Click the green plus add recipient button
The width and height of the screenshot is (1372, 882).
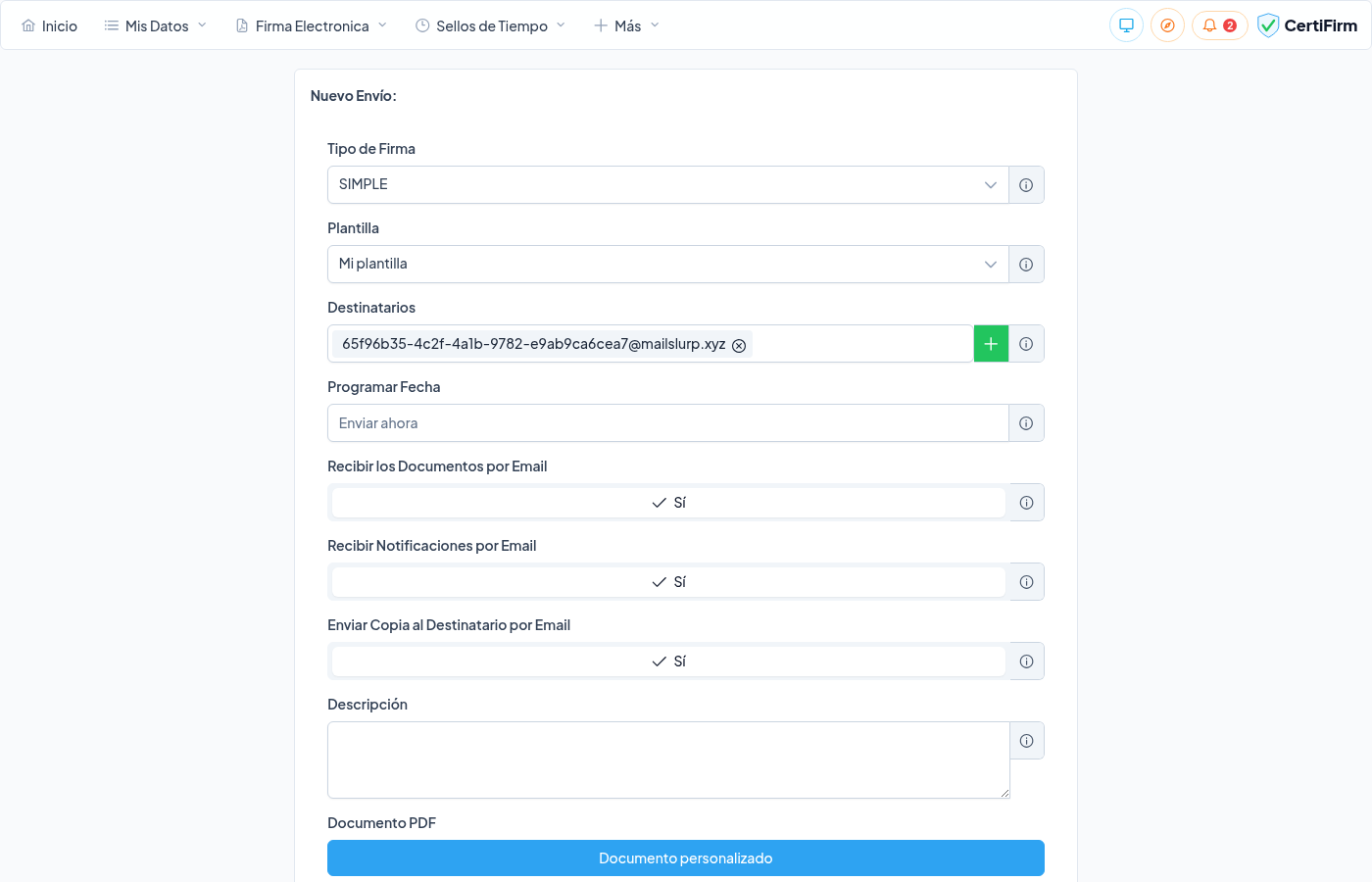(x=991, y=344)
